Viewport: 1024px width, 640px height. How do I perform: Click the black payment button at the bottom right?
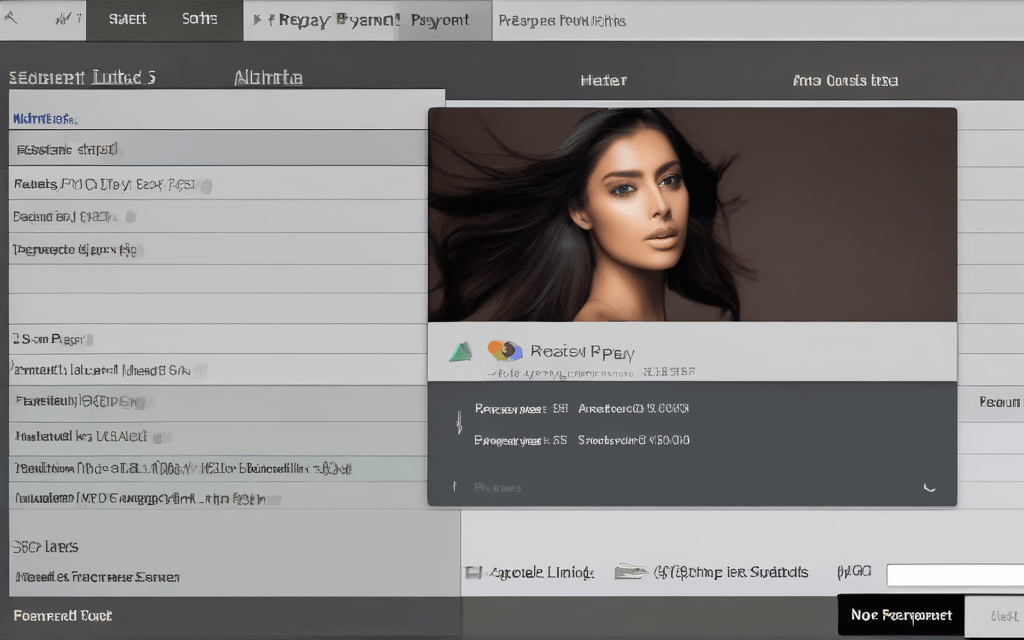(900, 615)
